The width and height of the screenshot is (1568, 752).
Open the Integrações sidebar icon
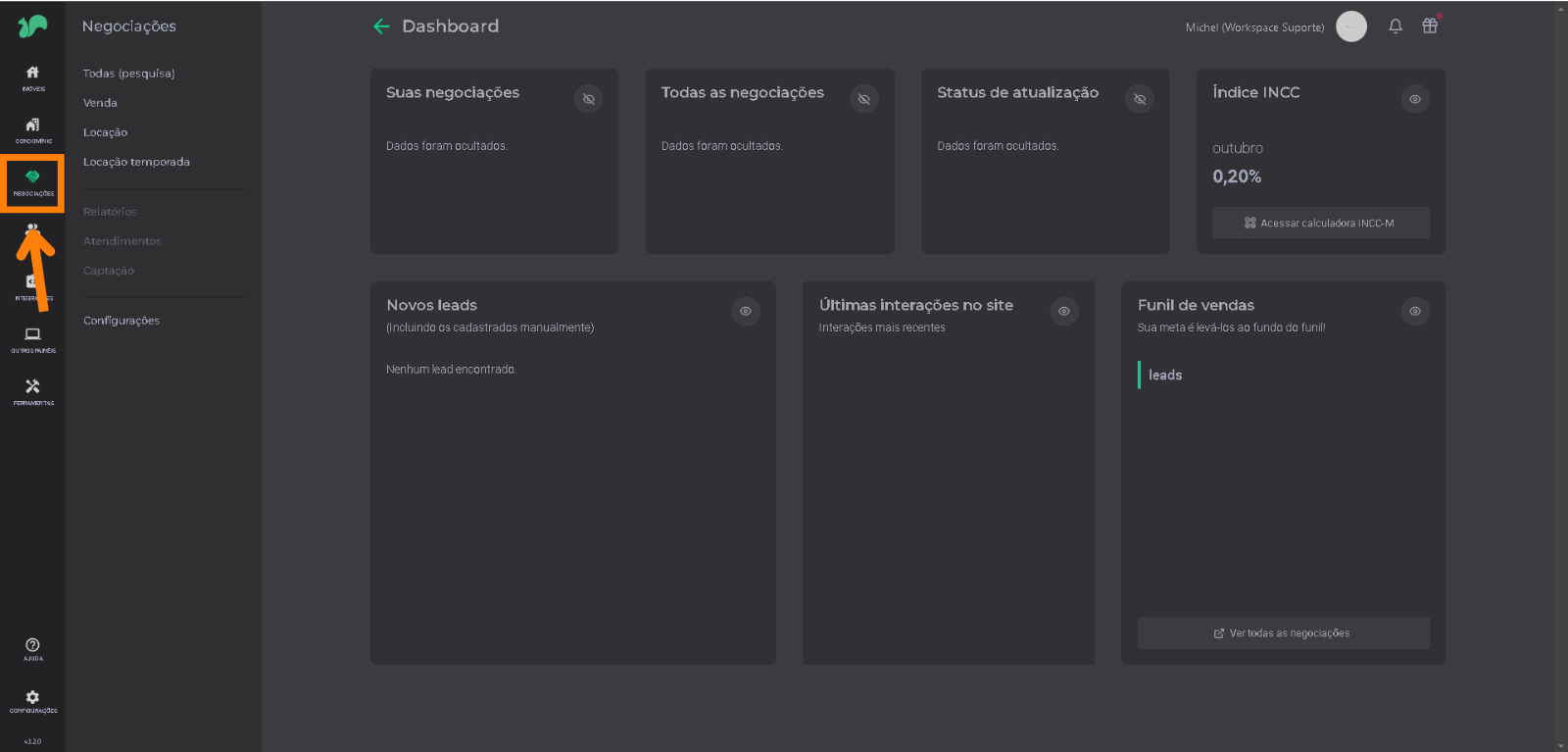(x=32, y=287)
